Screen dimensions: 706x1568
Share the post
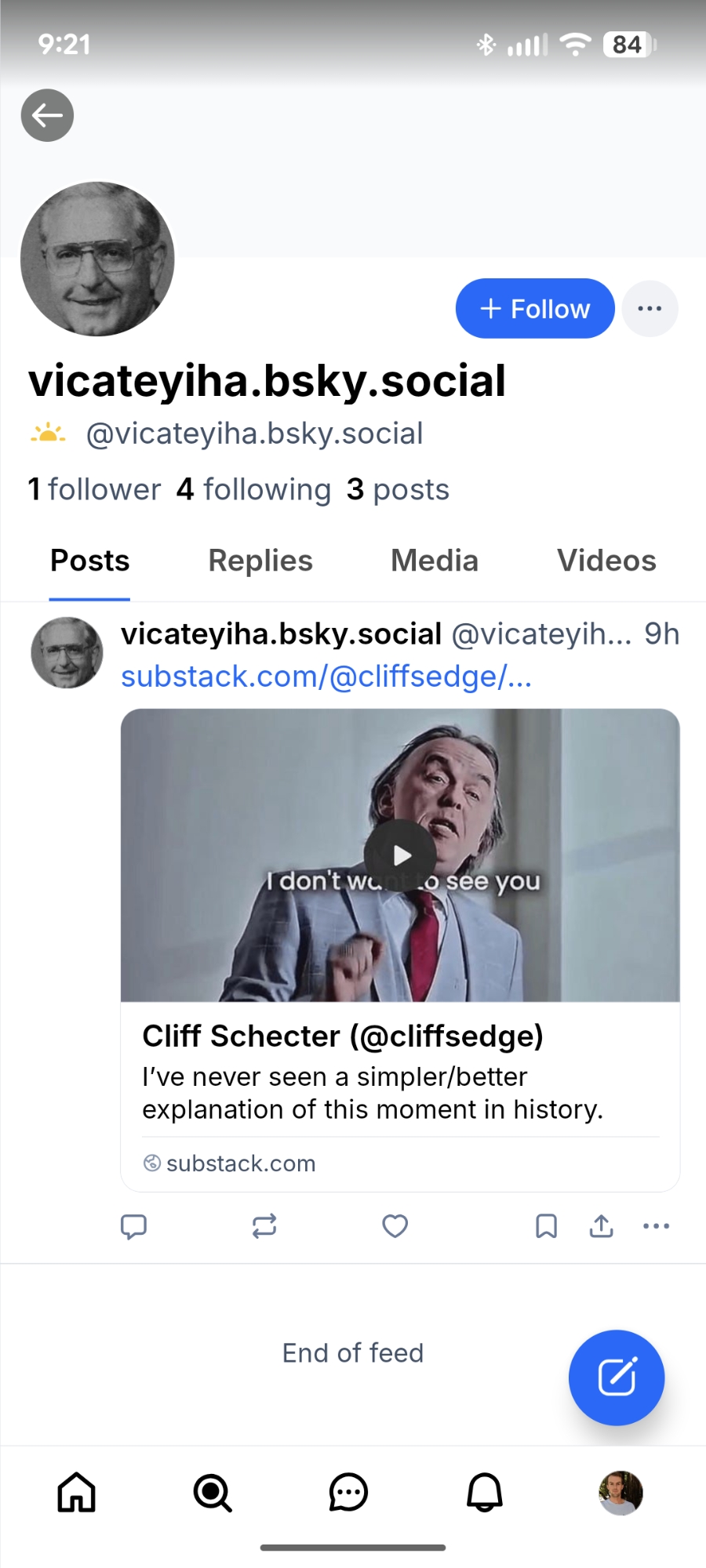pos(602,1226)
